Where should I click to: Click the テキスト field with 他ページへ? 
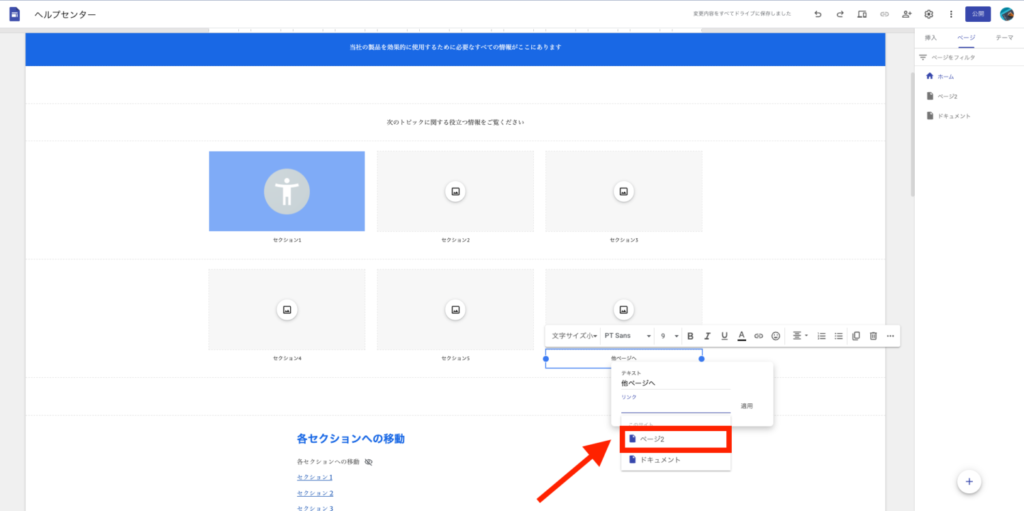(675, 384)
